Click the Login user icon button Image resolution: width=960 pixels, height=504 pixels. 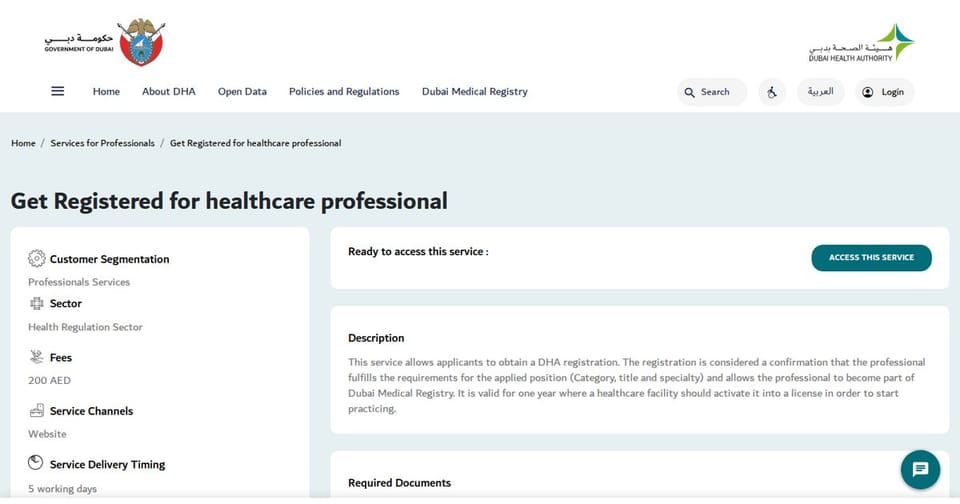885,92
